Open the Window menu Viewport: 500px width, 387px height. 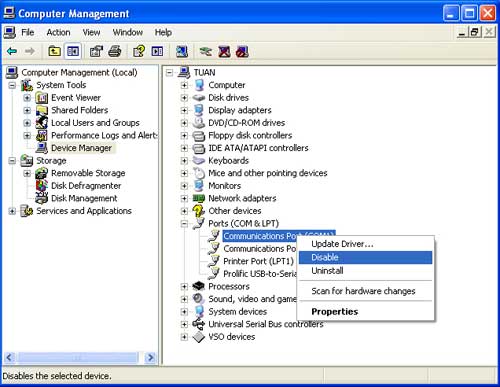click(128, 32)
